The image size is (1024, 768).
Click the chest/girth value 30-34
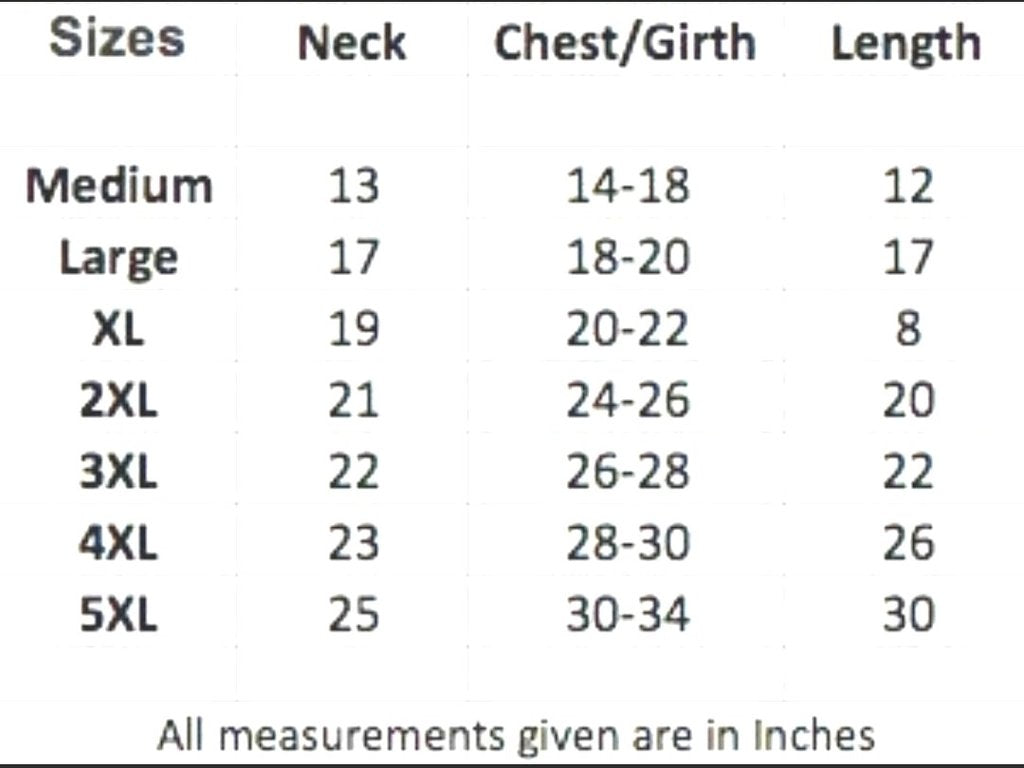(628, 615)
